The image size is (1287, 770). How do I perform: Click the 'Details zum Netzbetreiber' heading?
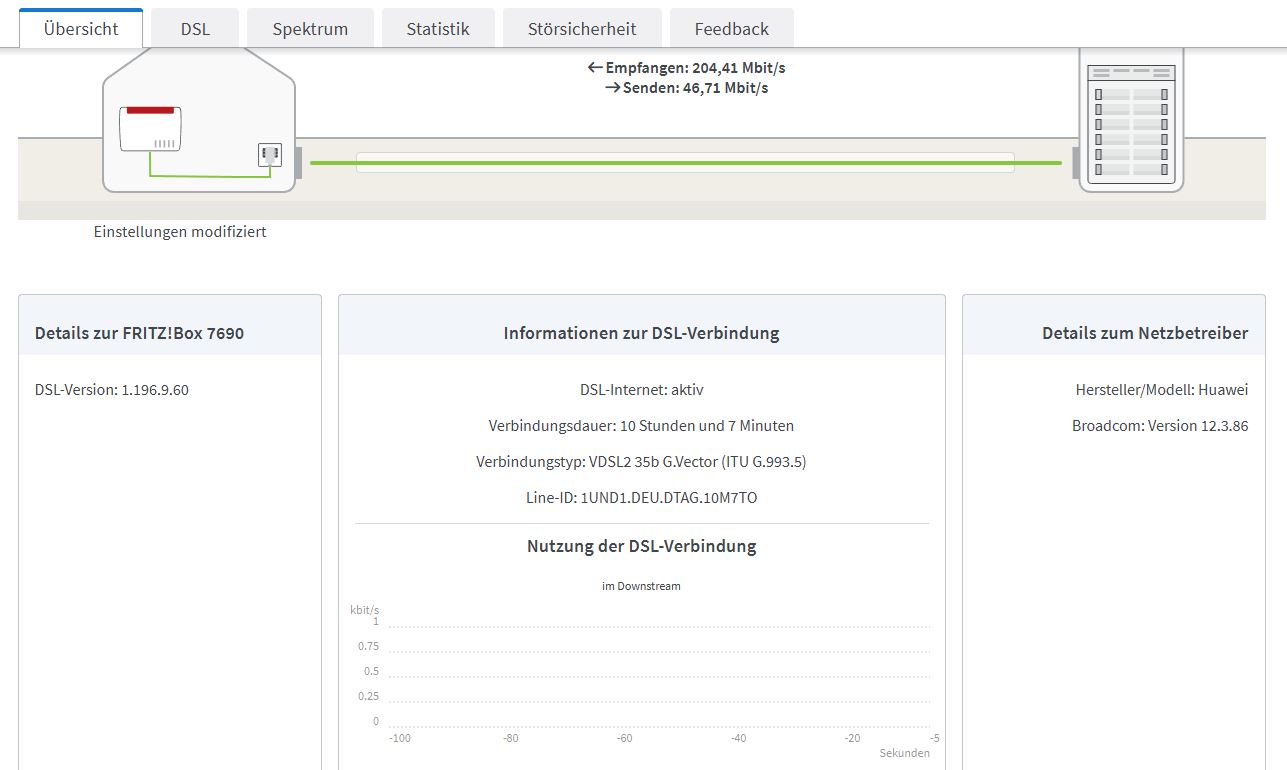click(x=1144, y=333)
